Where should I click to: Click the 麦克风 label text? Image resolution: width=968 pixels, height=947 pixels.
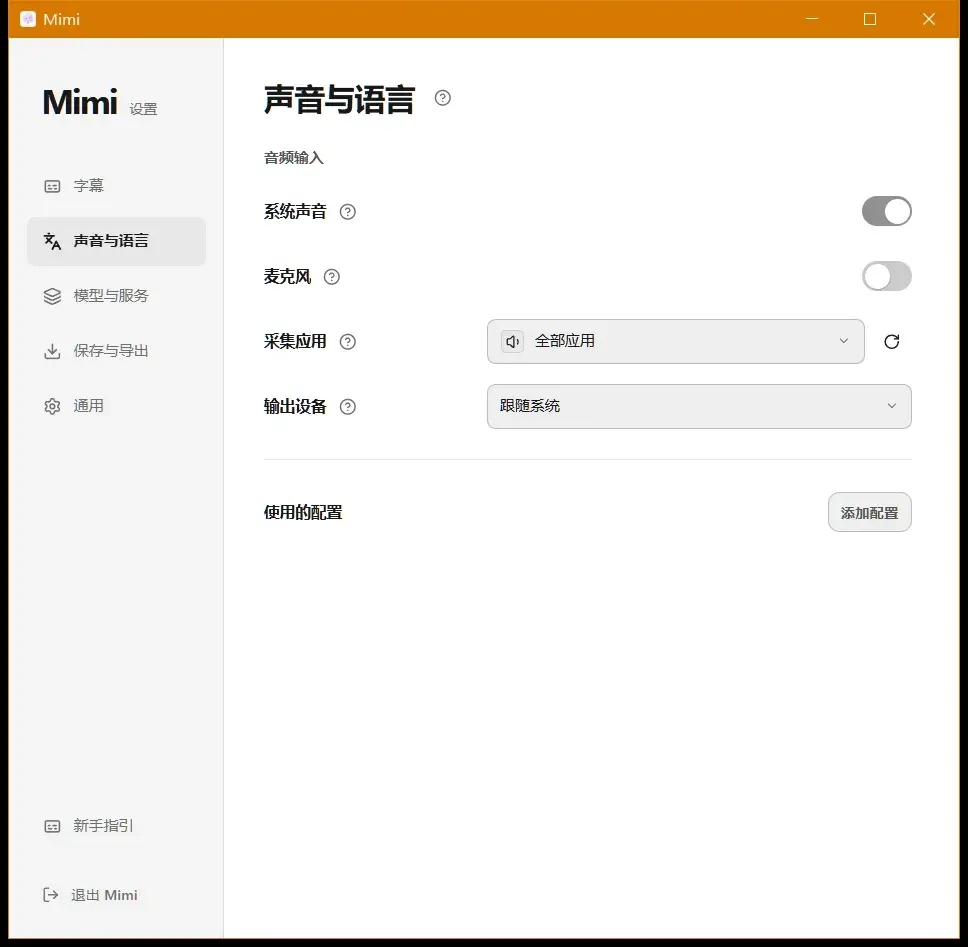click(x=287, y=277)
